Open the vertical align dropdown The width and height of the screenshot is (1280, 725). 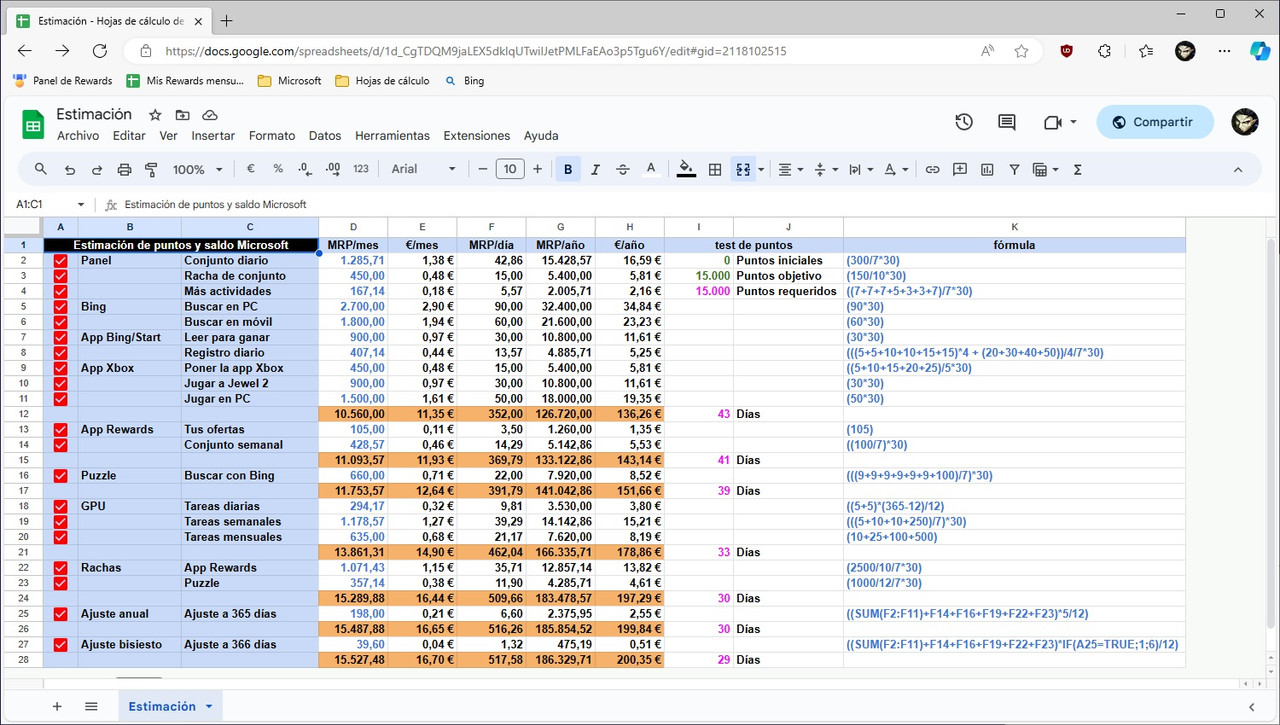click(826, 169)
